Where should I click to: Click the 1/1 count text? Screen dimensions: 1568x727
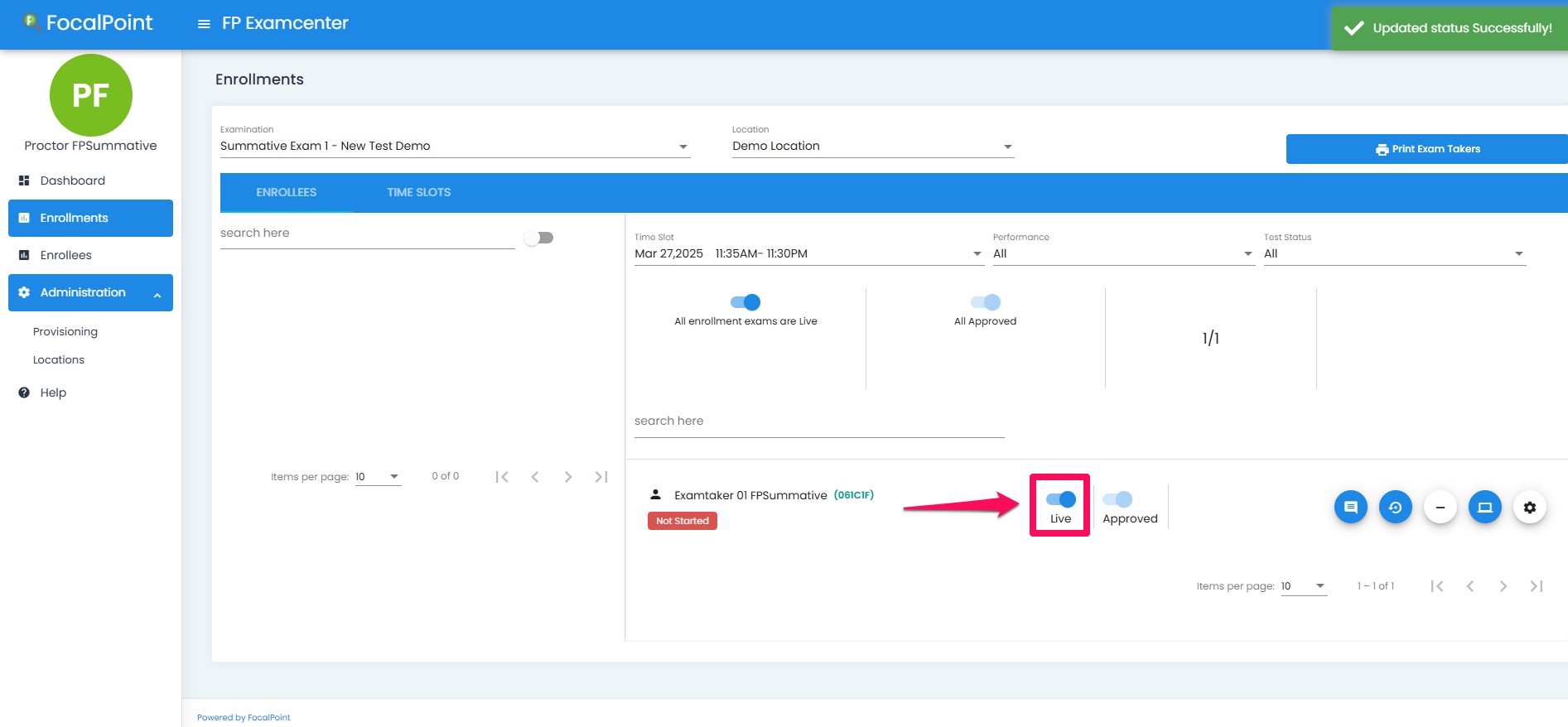click(1211, 338)
